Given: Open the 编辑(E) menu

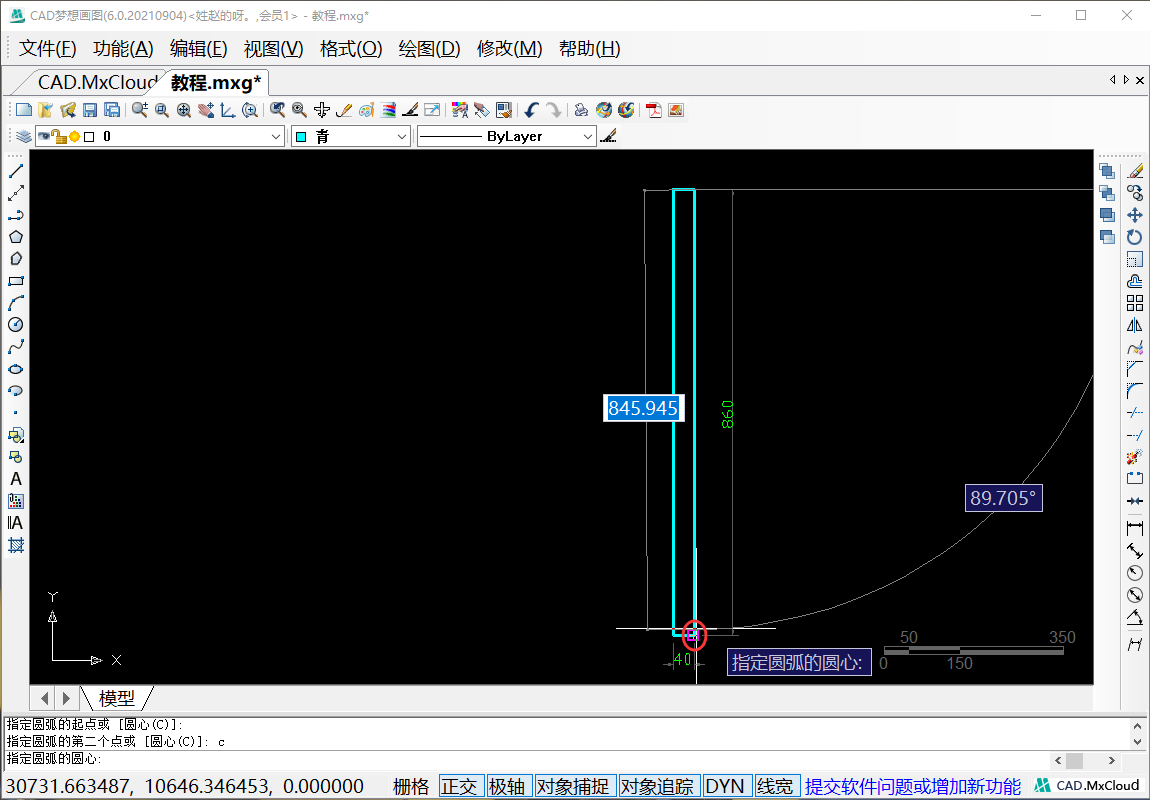Looking at the screenshot, I should tap(199, 48).
